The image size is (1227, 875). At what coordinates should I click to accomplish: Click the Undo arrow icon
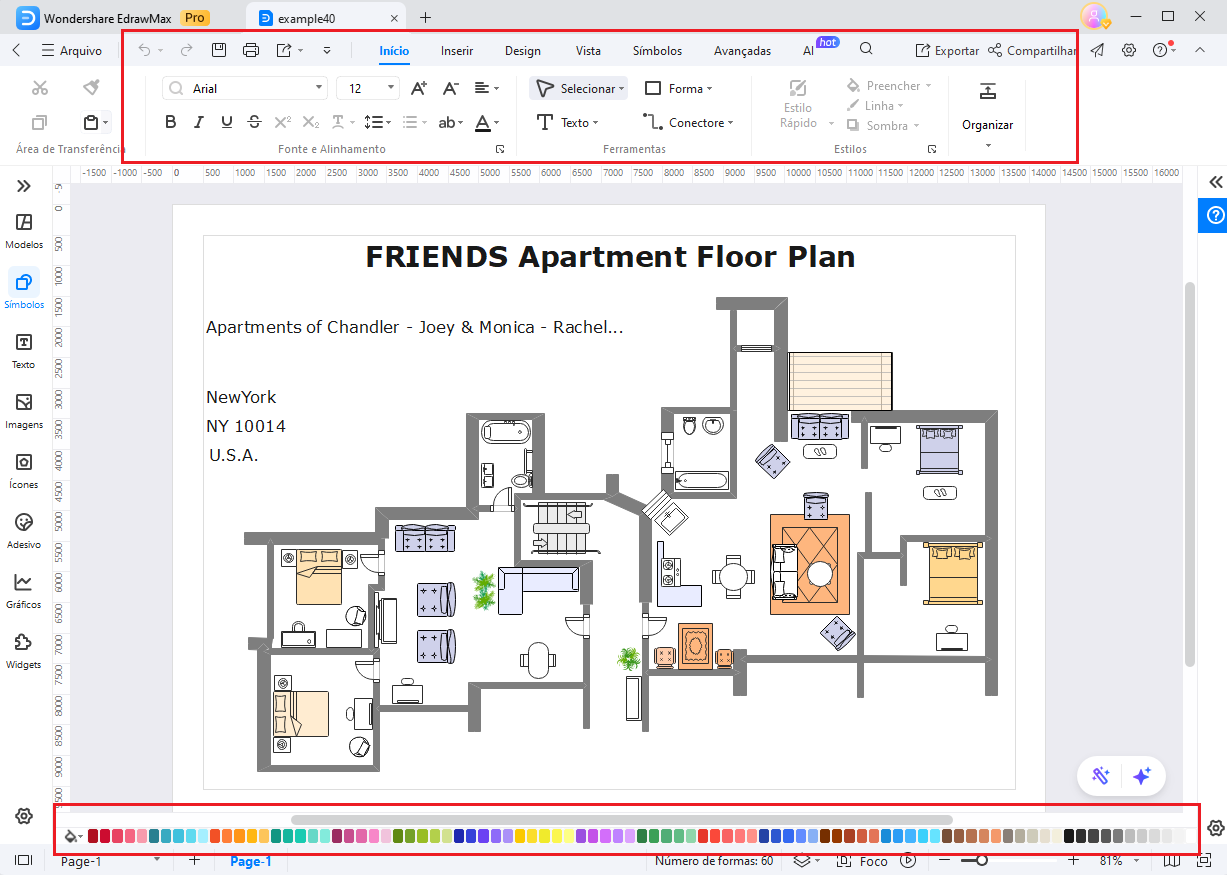coord(144,50)
